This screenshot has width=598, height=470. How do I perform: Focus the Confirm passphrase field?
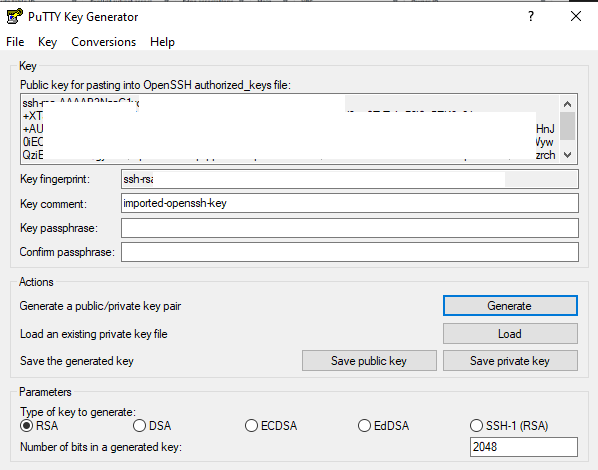[350, 252]
